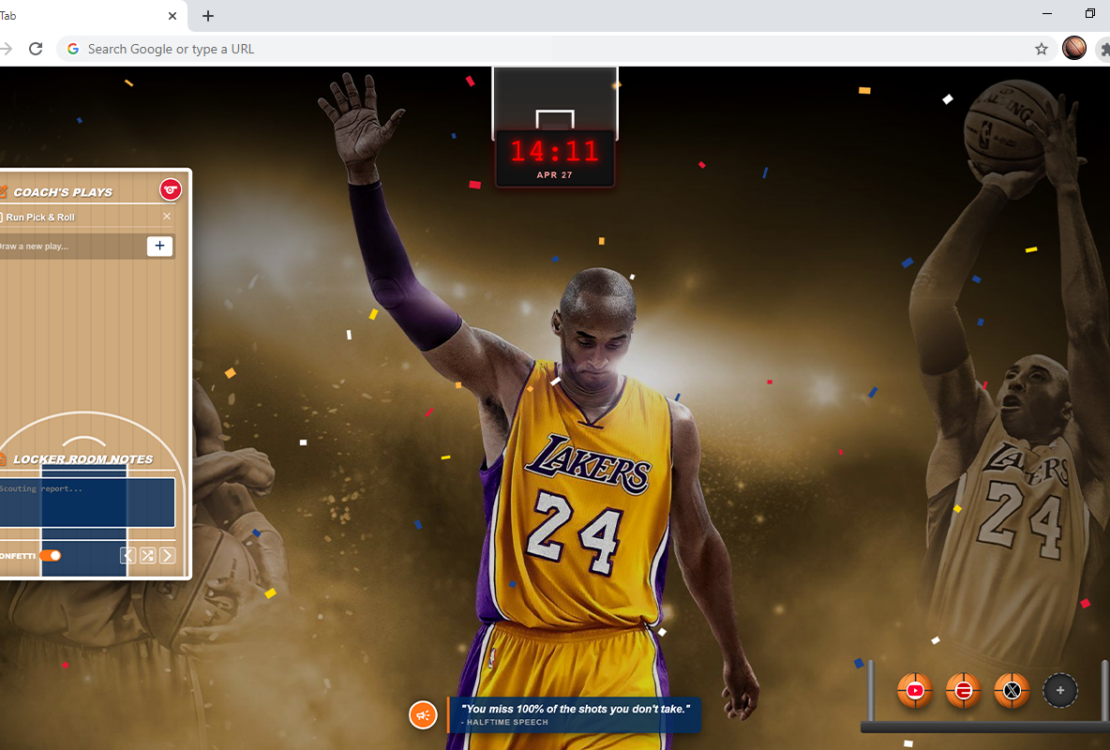
Task: Click the halftime speech quote box
Action: pyautogui.click(x=575, y=714)
